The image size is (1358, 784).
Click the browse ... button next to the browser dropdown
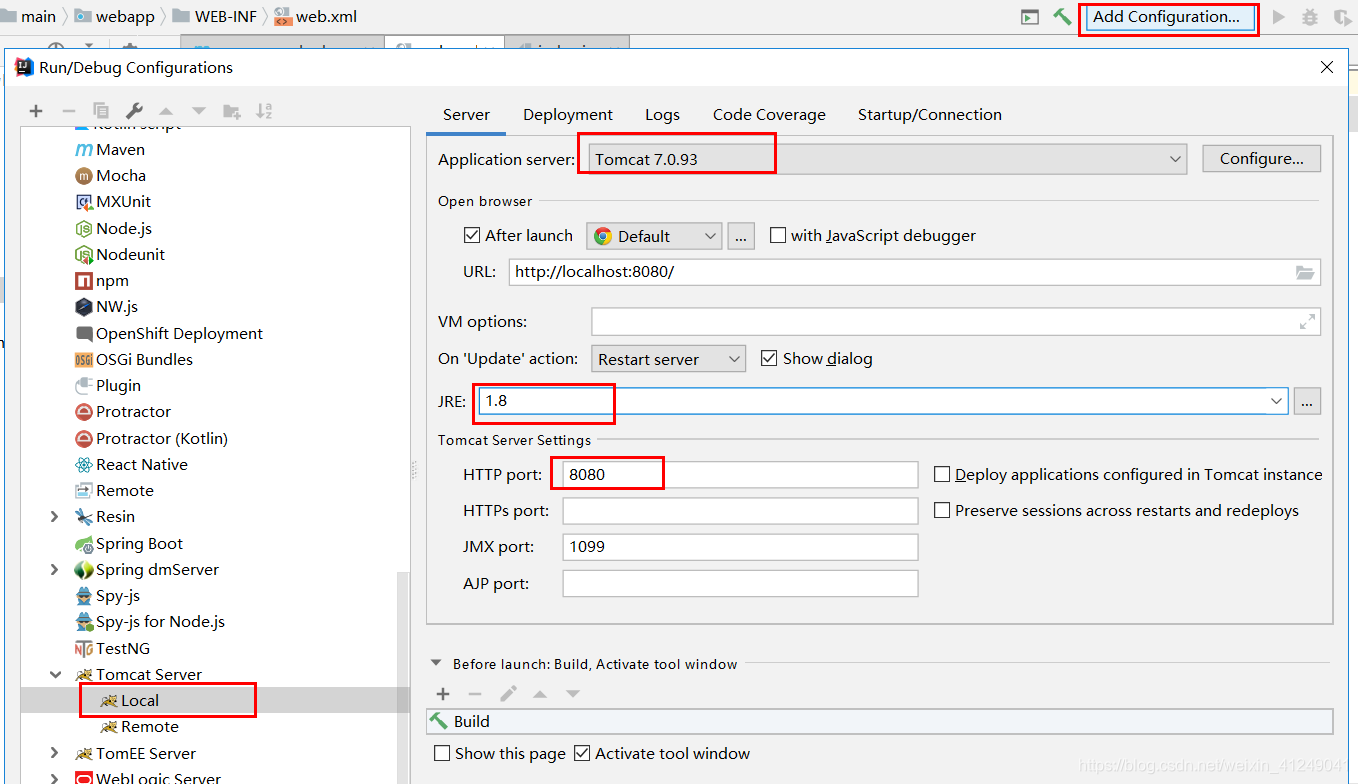(741, 236)
